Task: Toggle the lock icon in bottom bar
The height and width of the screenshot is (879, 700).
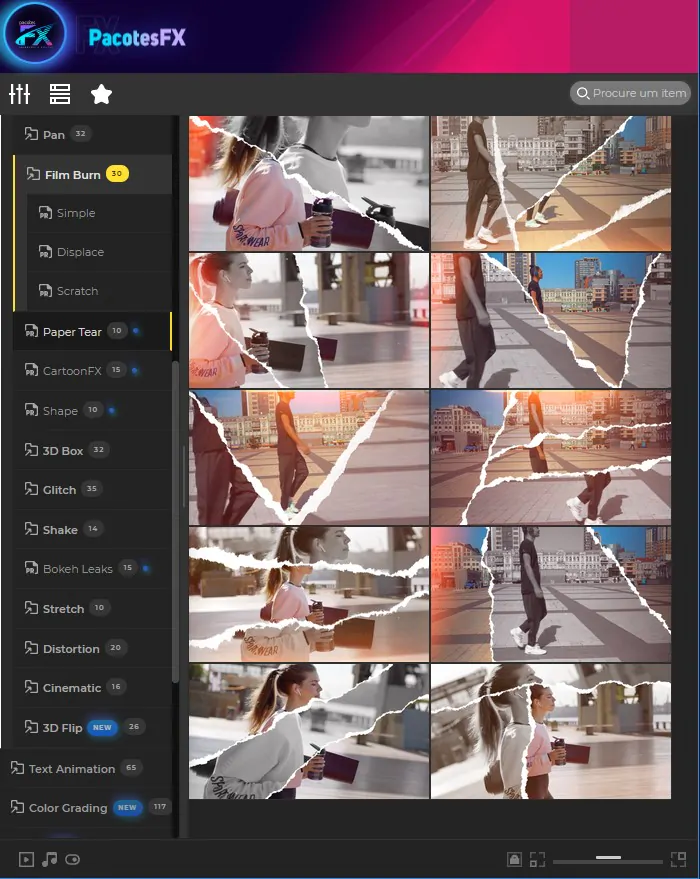Action: coord(514,859)
